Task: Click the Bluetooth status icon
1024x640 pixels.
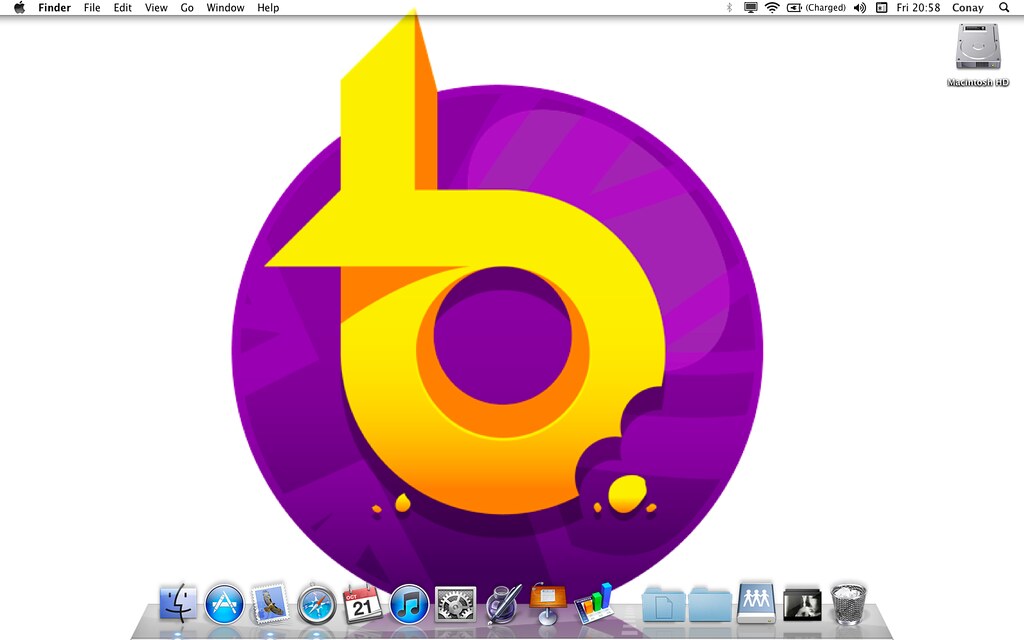Action: [729, 8]
